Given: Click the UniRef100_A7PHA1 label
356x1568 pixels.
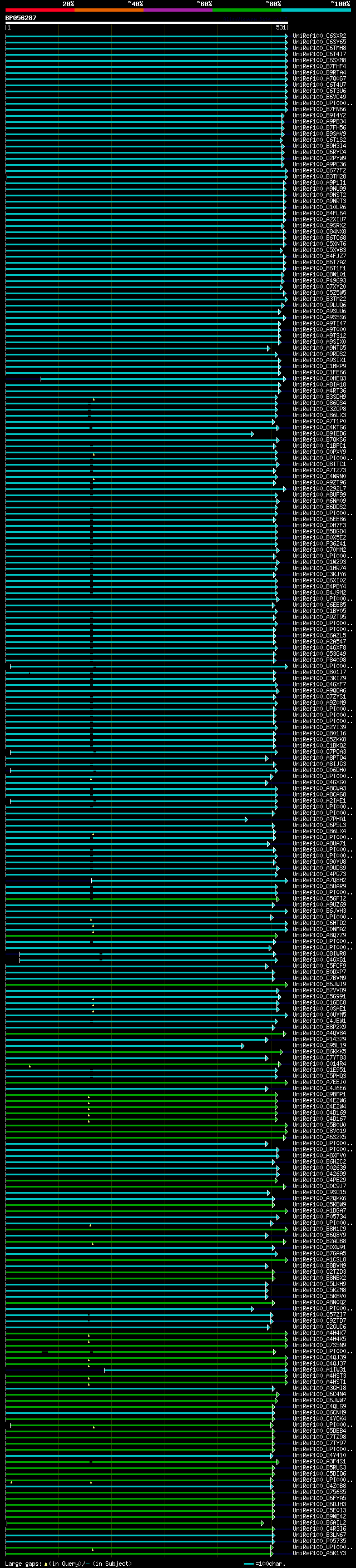Looking at the screenshot, I should tap(319, 819).
